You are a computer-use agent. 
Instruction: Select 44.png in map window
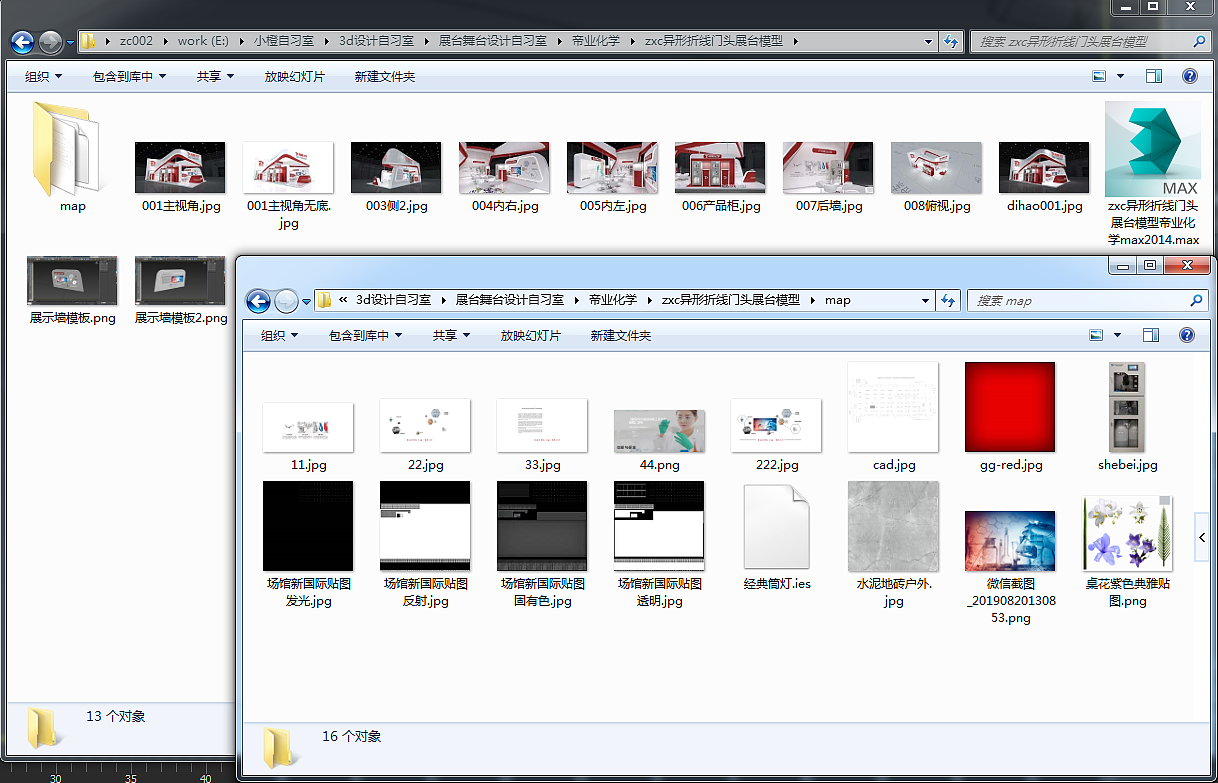(659, 431)
